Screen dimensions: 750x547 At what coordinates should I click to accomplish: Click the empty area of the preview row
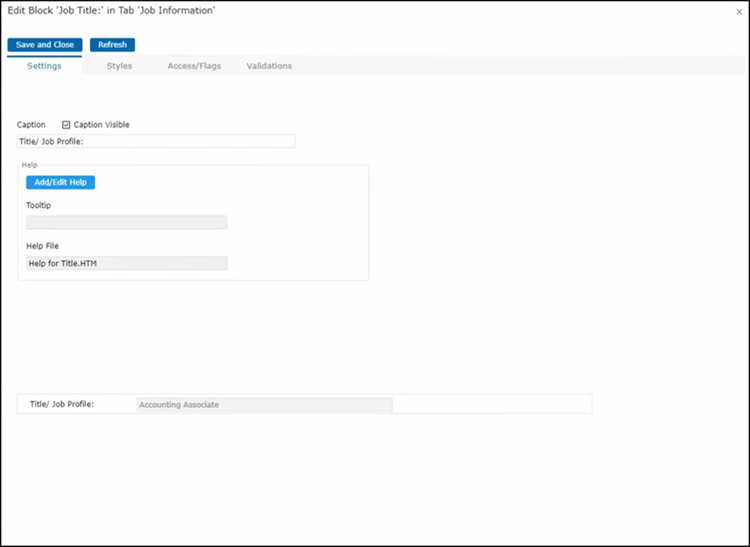tap(490, 404)
